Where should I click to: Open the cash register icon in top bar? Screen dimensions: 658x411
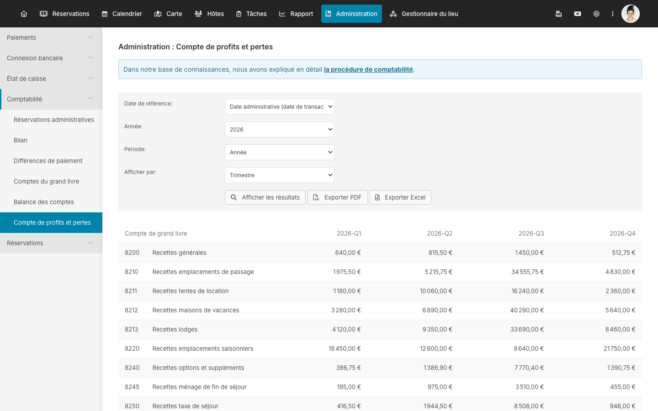tap(559, 14)
